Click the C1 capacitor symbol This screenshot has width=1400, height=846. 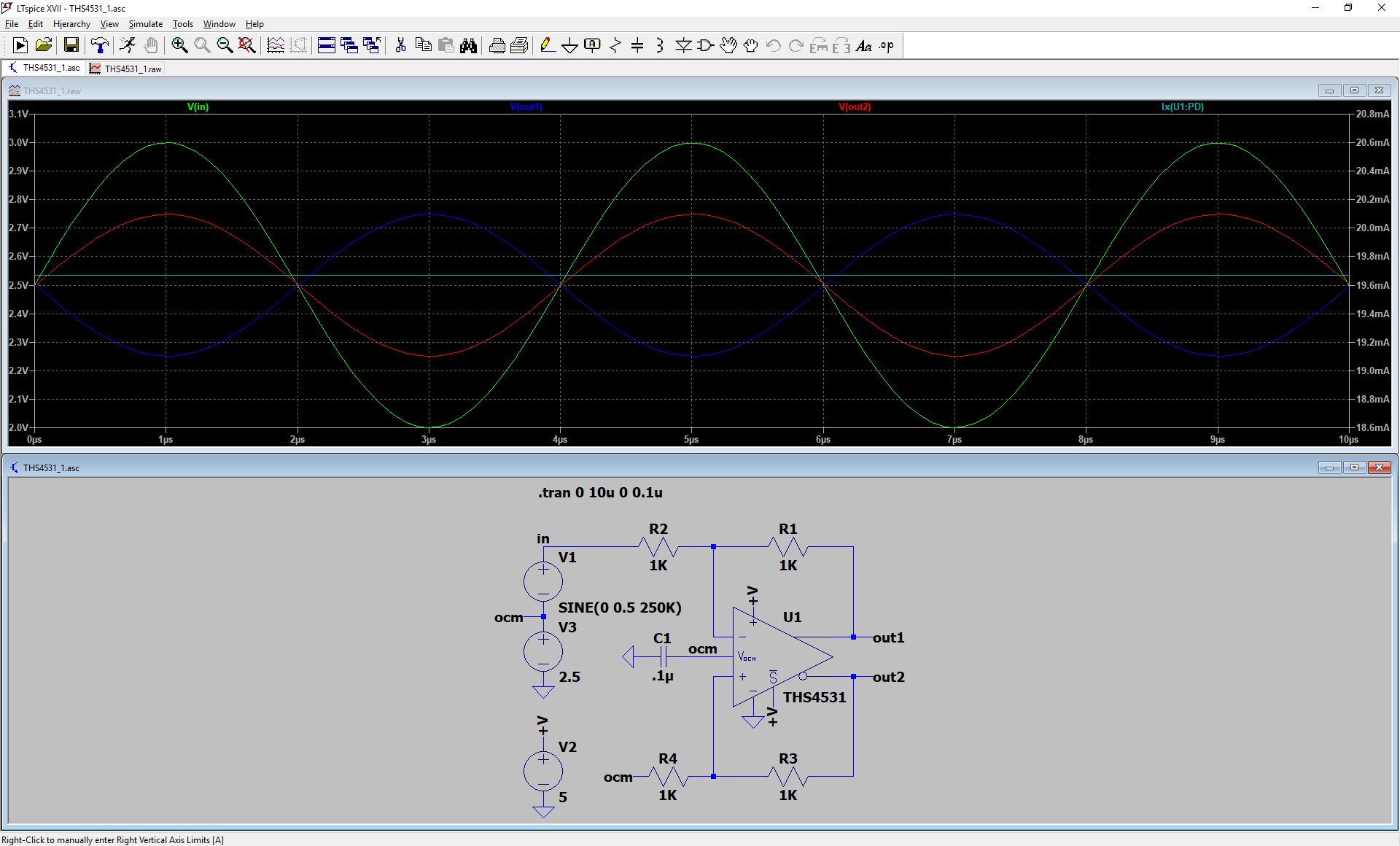click(663, 657)
